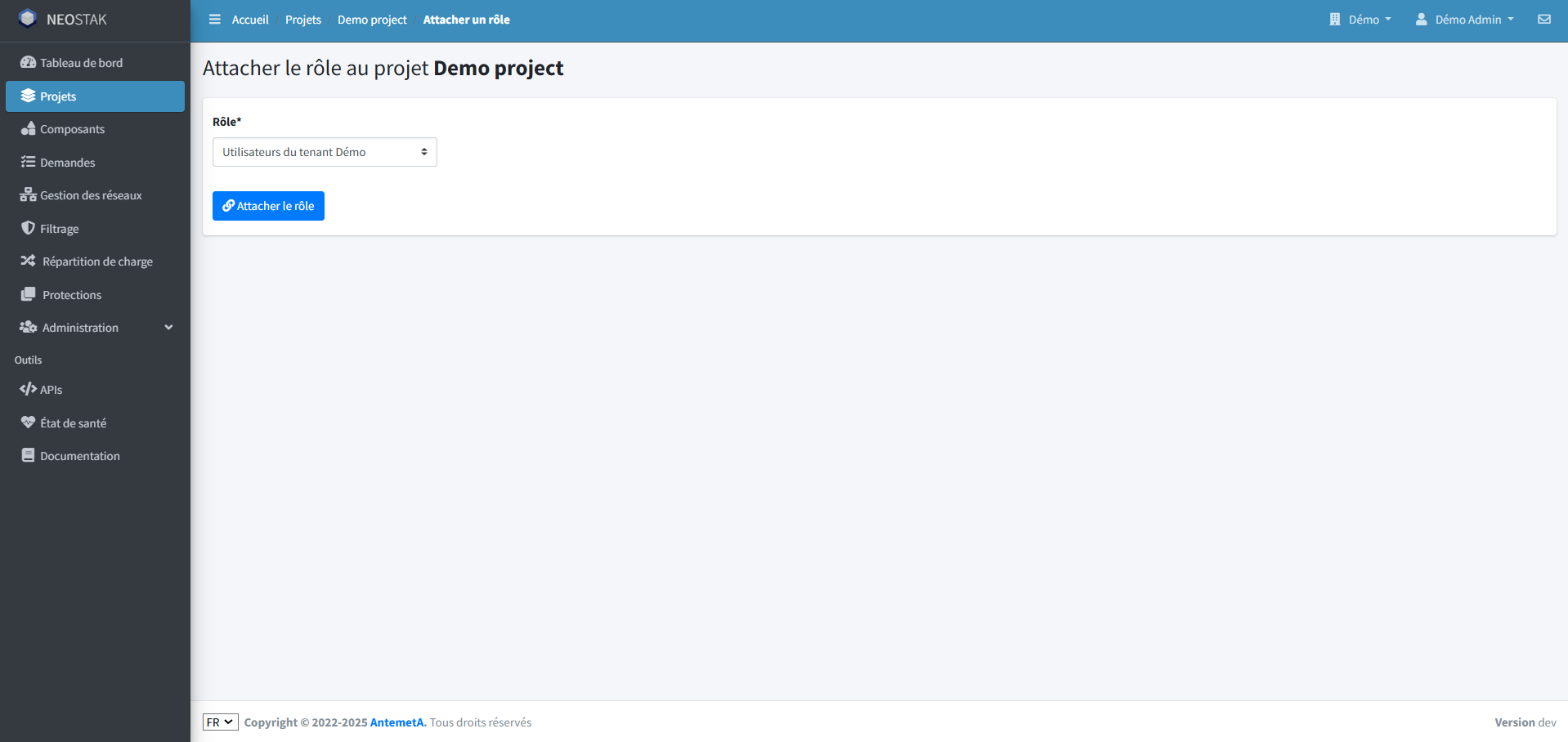Open the Rôle selection dropdown
The image size is (1568, 742).
[324, 151]
